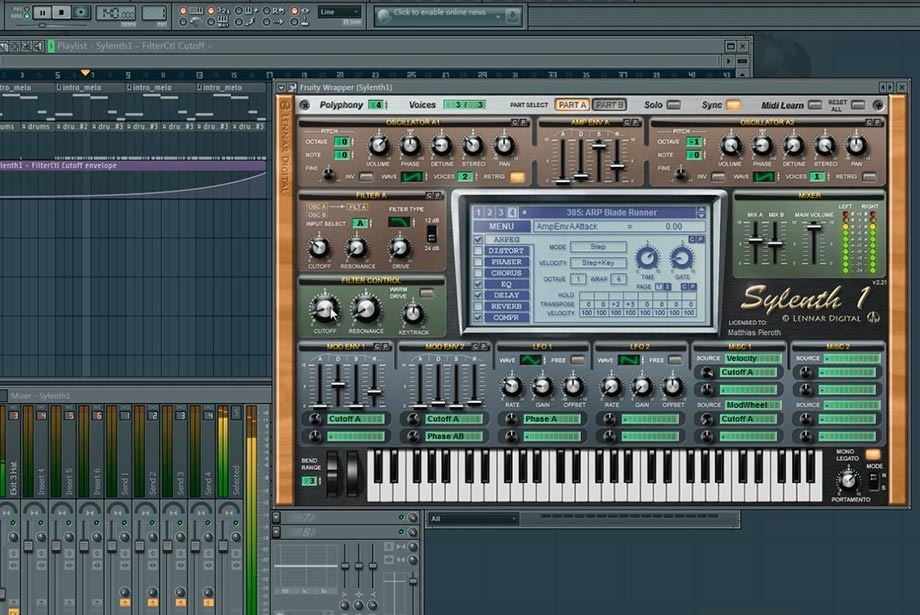This screenshot has width=920, height=615.
Task: Click the Midi Learn button
Action: click(x=814, y=105)
